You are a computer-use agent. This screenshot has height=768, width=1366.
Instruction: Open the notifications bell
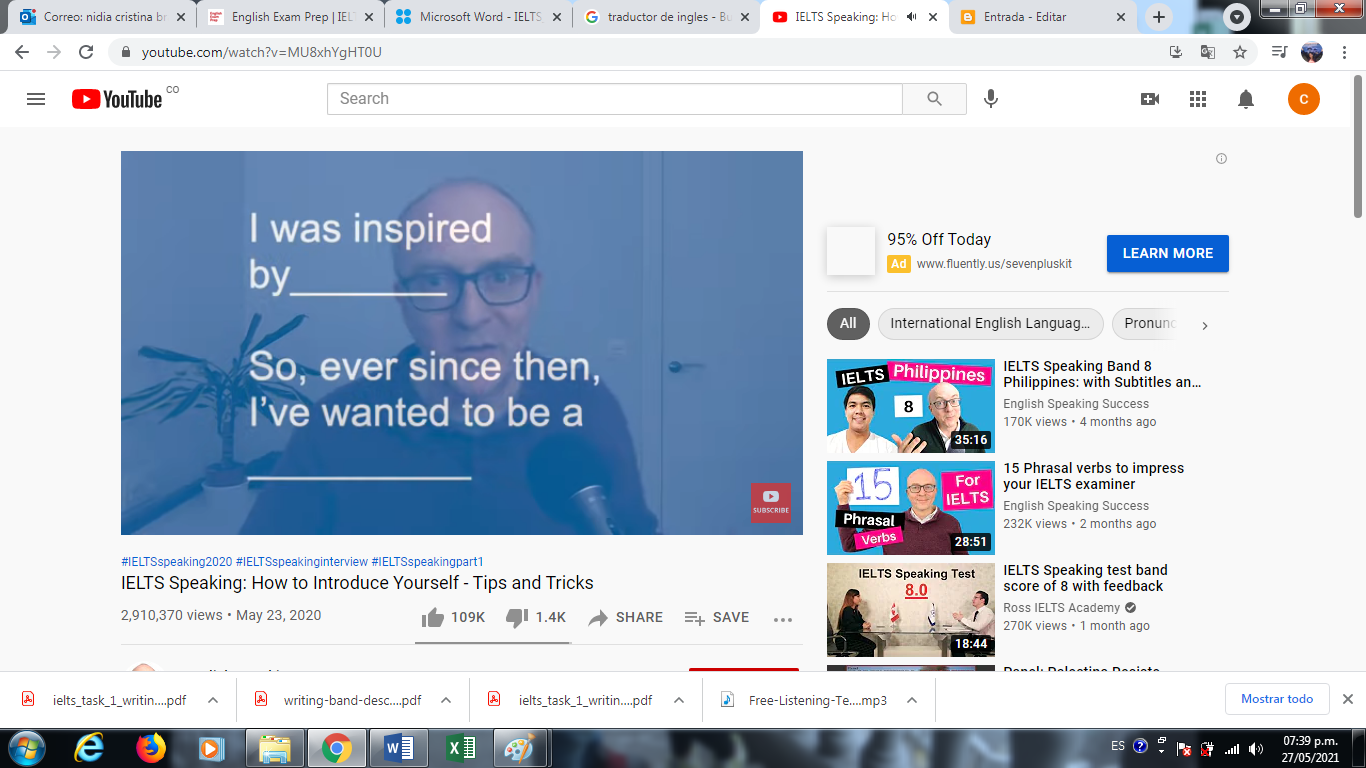[1246, 99]
